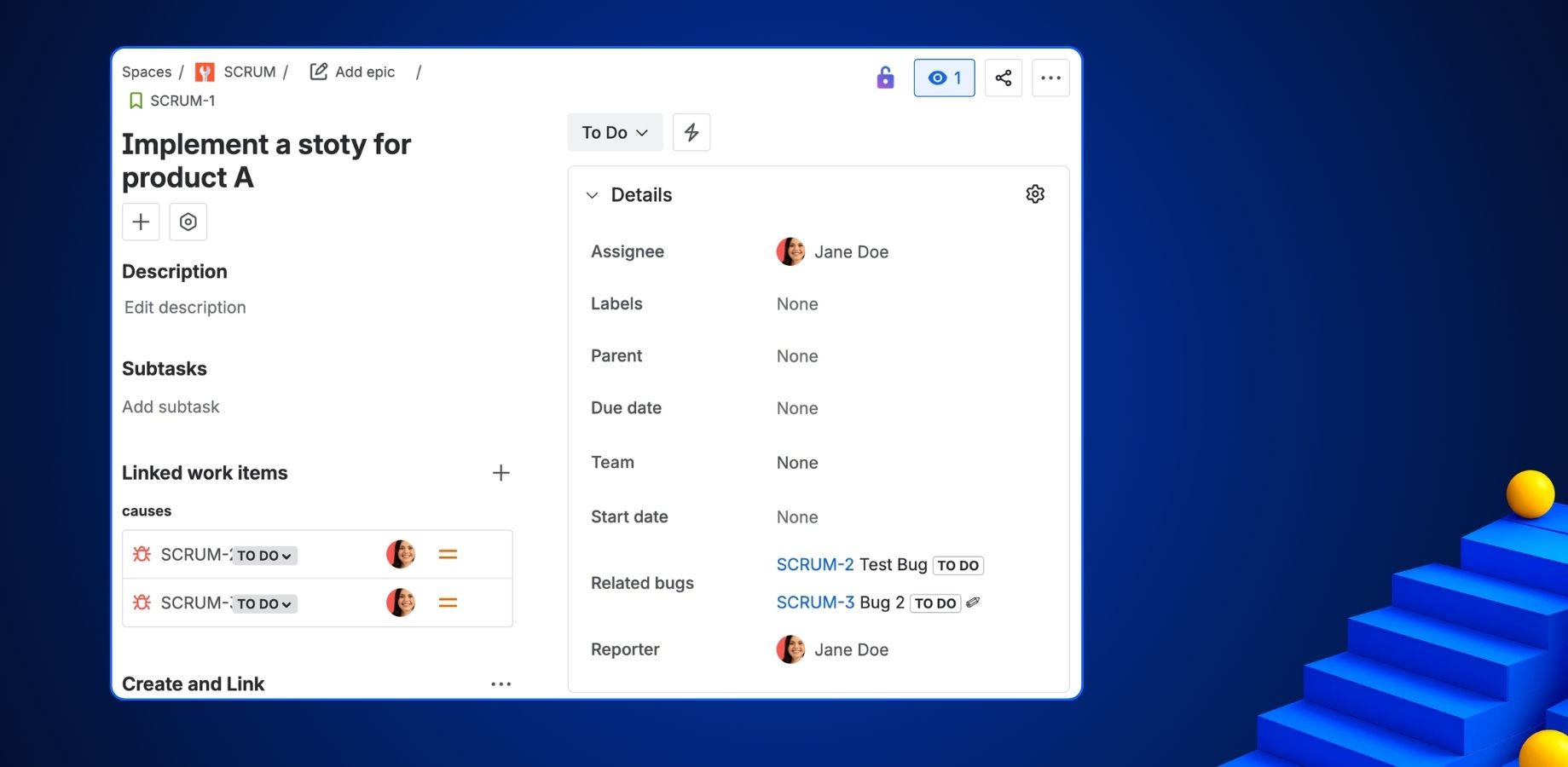This screenshot has height=767, width=1568.
Task: Open the SCRUM-2 Test Bug link
Action: pyautogui.click(x=814, y=564)
